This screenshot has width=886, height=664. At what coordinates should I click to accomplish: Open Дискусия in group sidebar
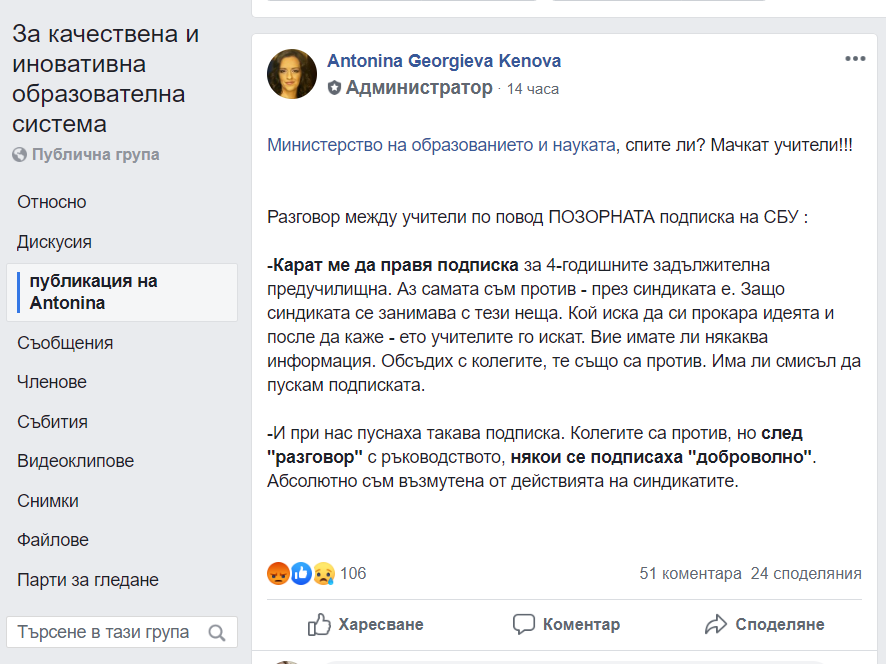point(55,242)
